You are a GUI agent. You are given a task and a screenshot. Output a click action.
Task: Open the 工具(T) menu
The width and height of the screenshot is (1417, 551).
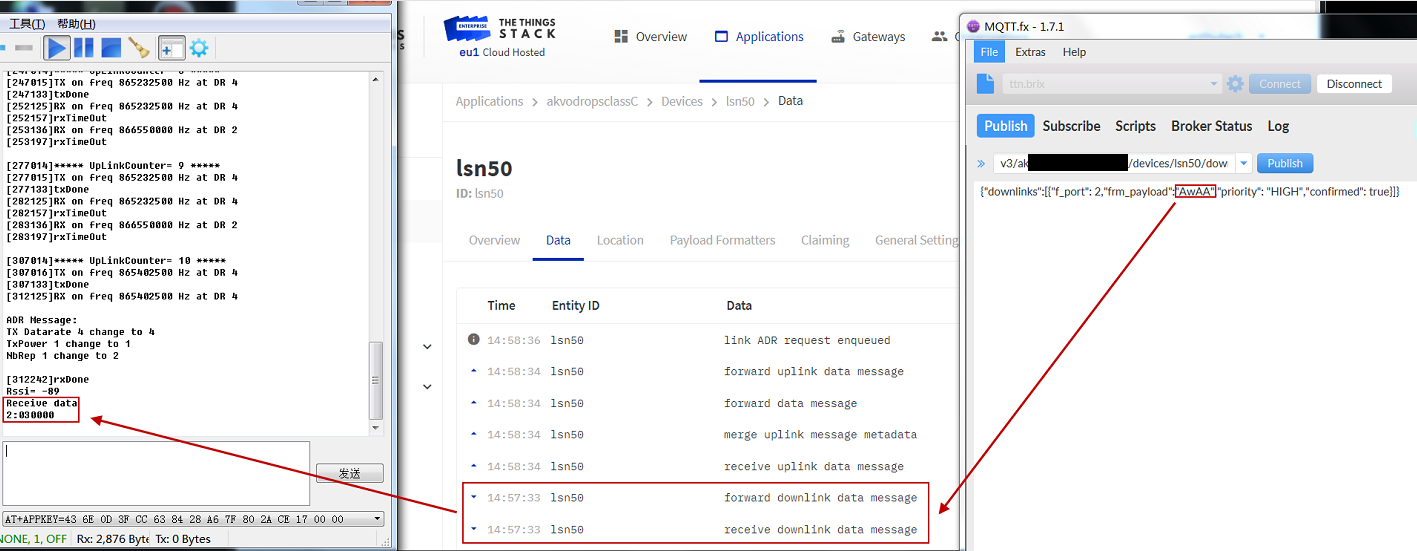(x=27, y=23)
